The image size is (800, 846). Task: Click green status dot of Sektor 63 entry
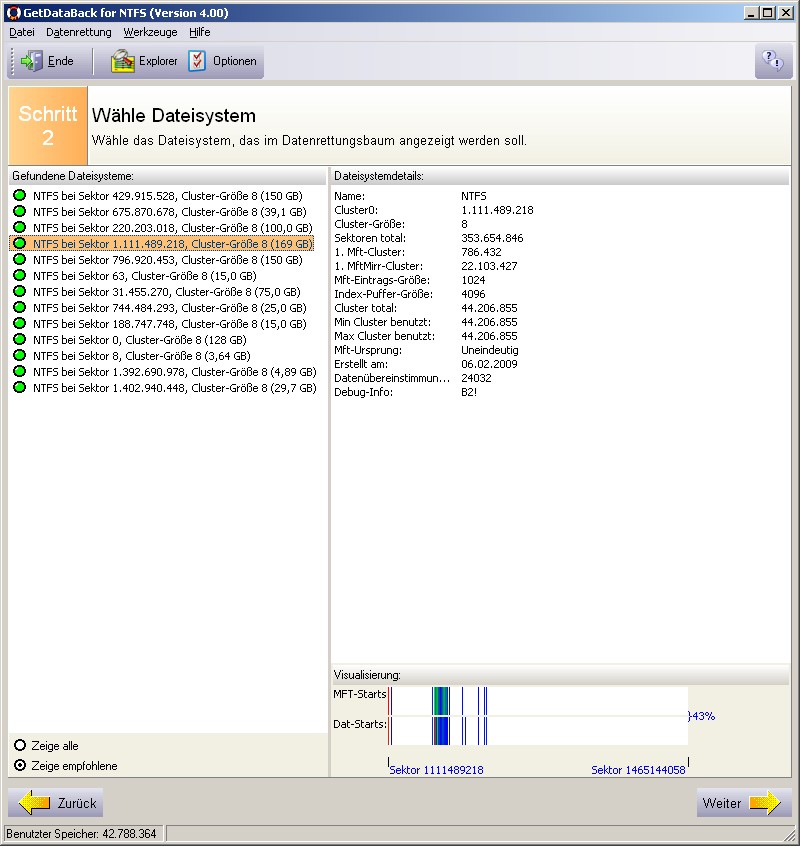(x=19, y=275)
